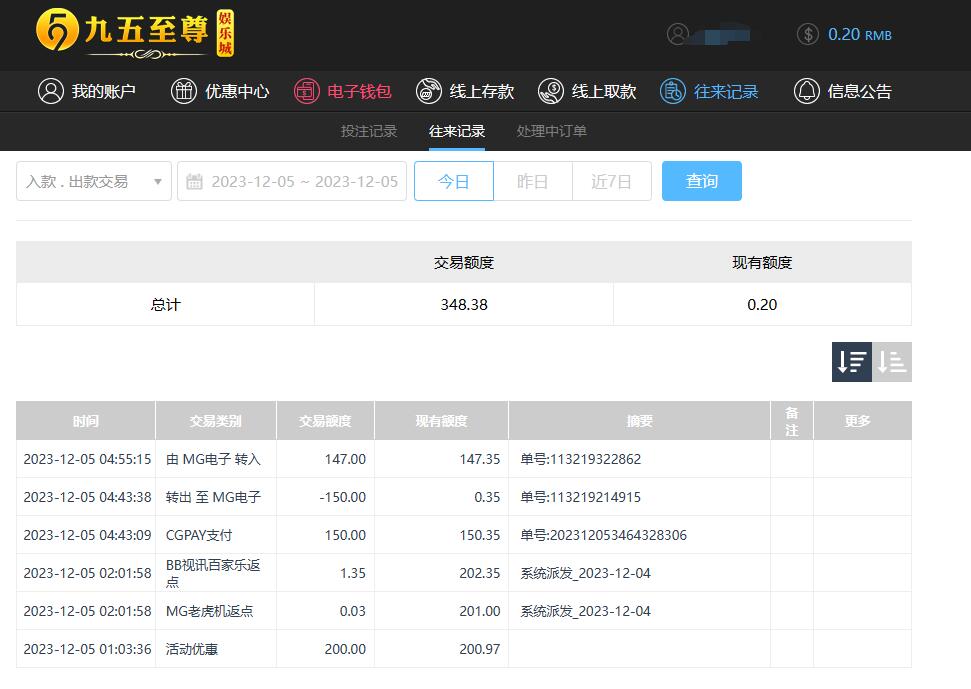Click the dollar balance icon
This screenshot has height=689, width=971.
pyautogui.click(x=808, y=34)
